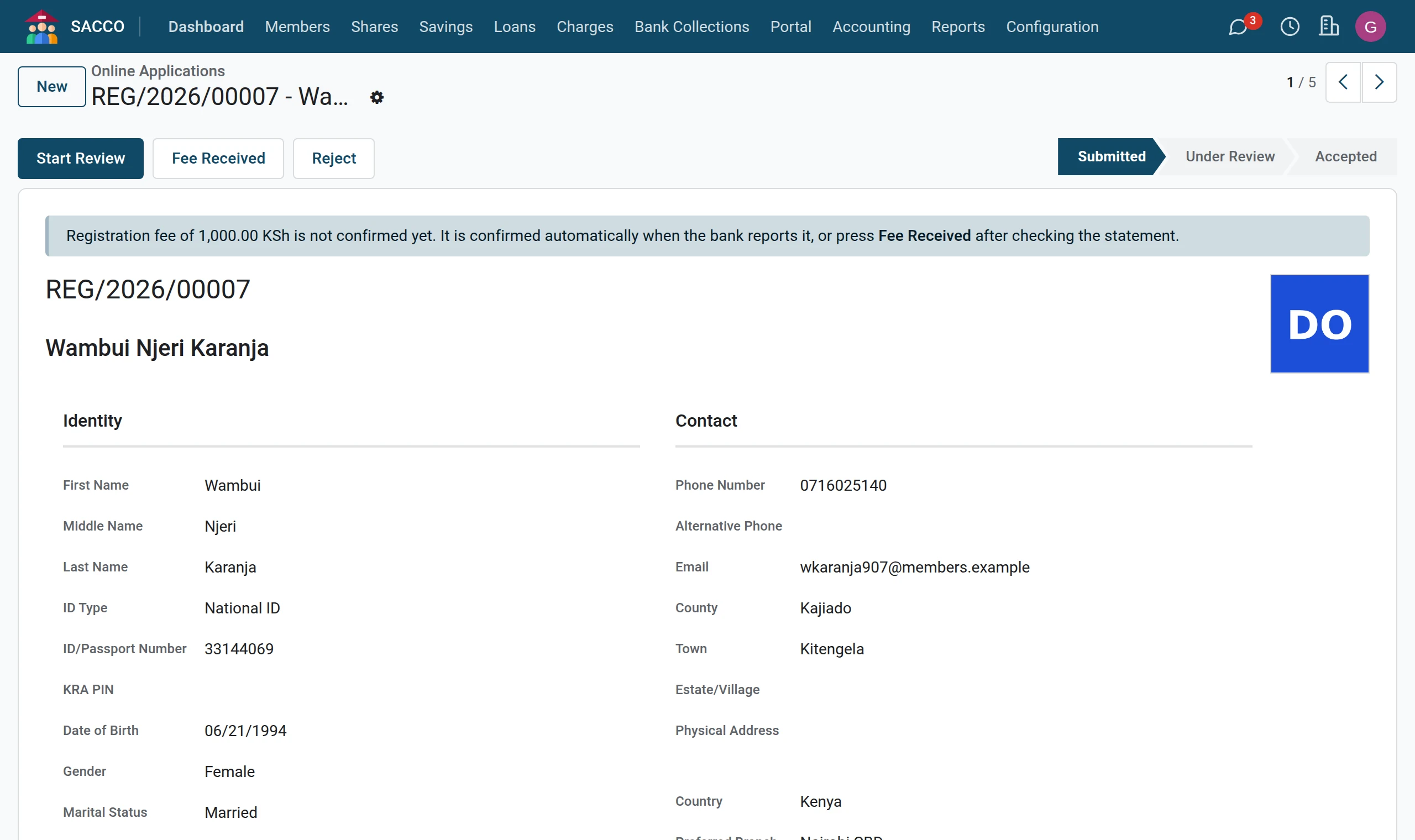Image resolution: width=1415 pixels, height=840 pixels.
Task: Click the SACCO app logo icon
Action: (42, 27)
